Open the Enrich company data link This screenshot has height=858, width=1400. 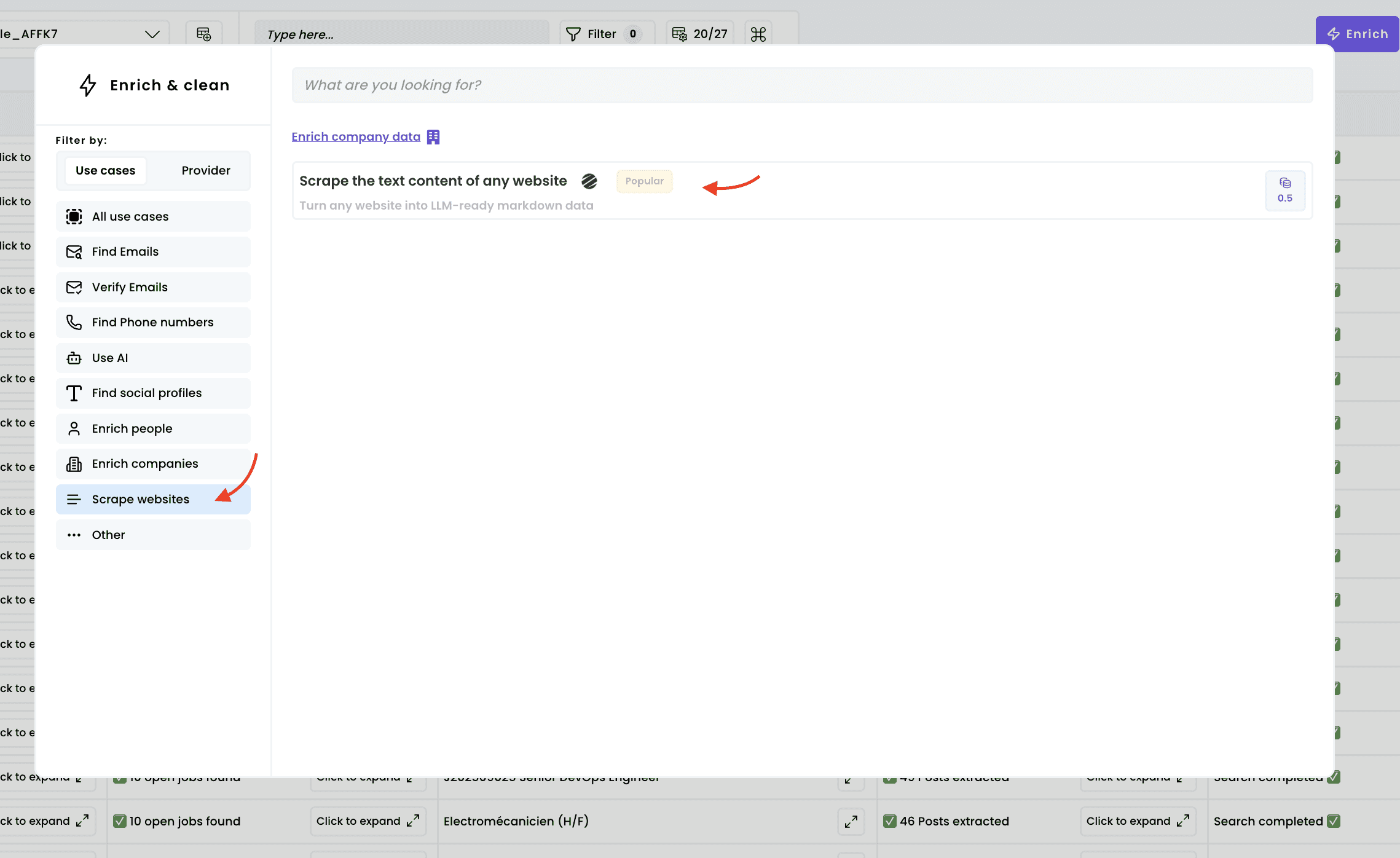(x=356, y=136)
